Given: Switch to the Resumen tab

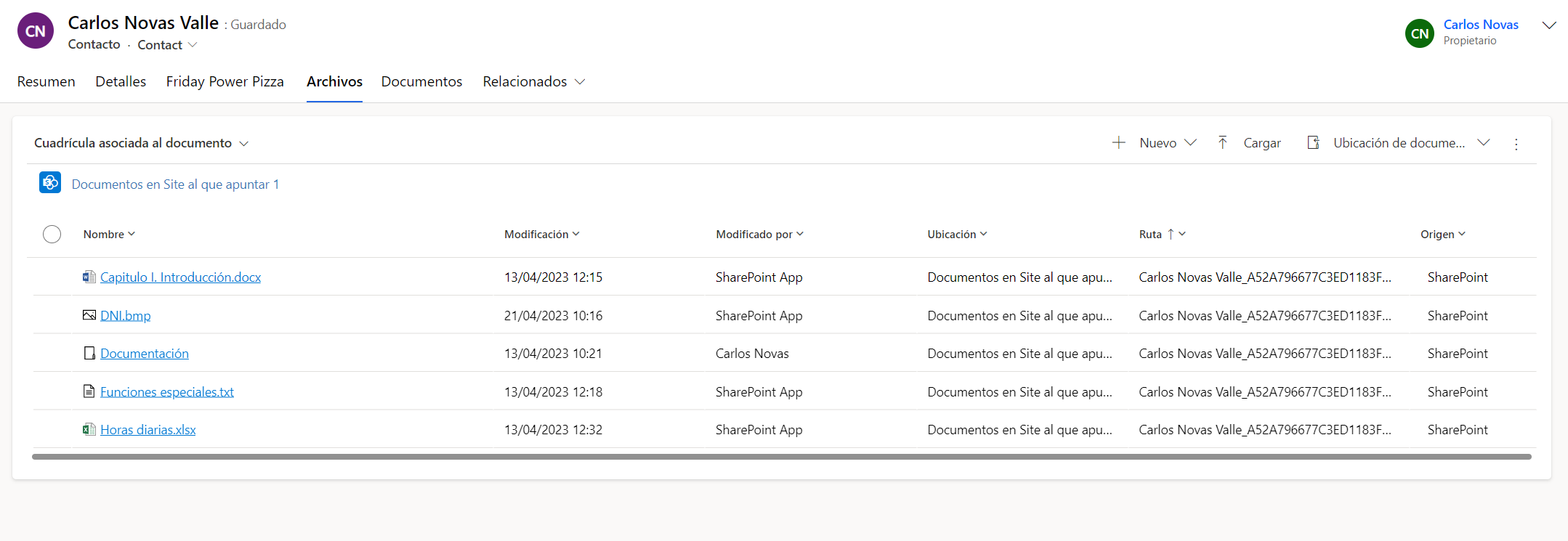Looking at the screenshot, I should [47, 81].
